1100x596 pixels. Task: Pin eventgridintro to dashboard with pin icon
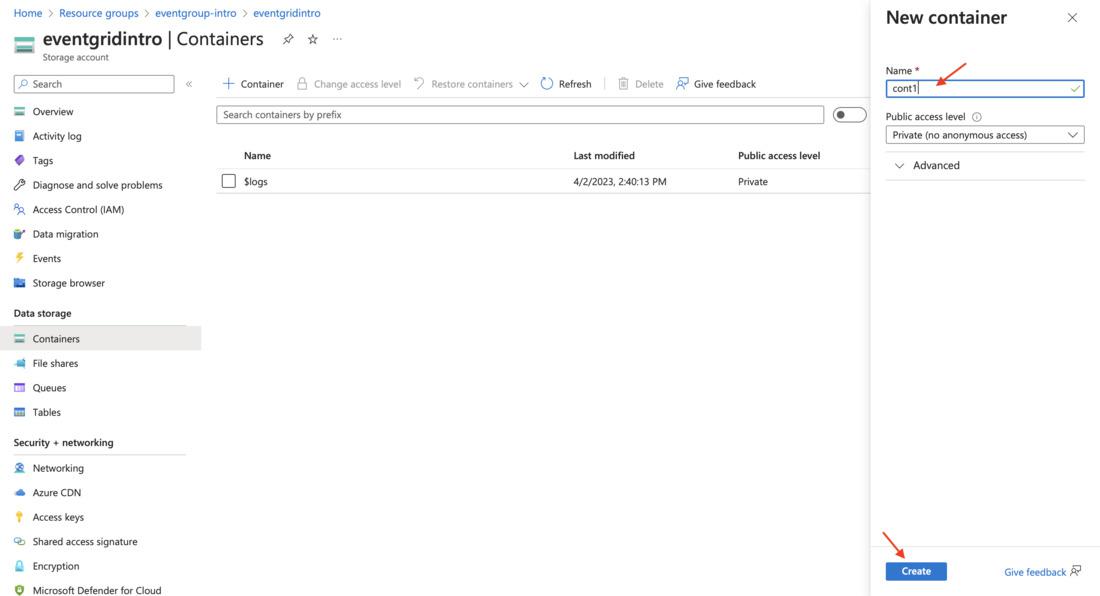pos(288,39)
